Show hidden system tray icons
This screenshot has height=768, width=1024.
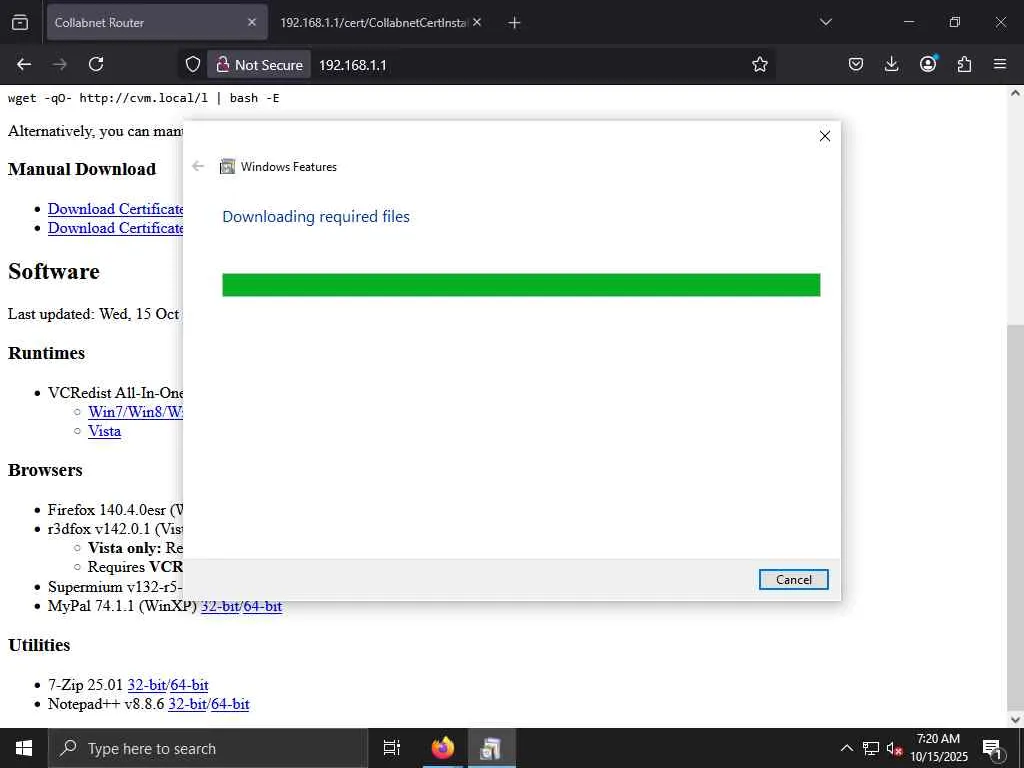tap(846, 748)
